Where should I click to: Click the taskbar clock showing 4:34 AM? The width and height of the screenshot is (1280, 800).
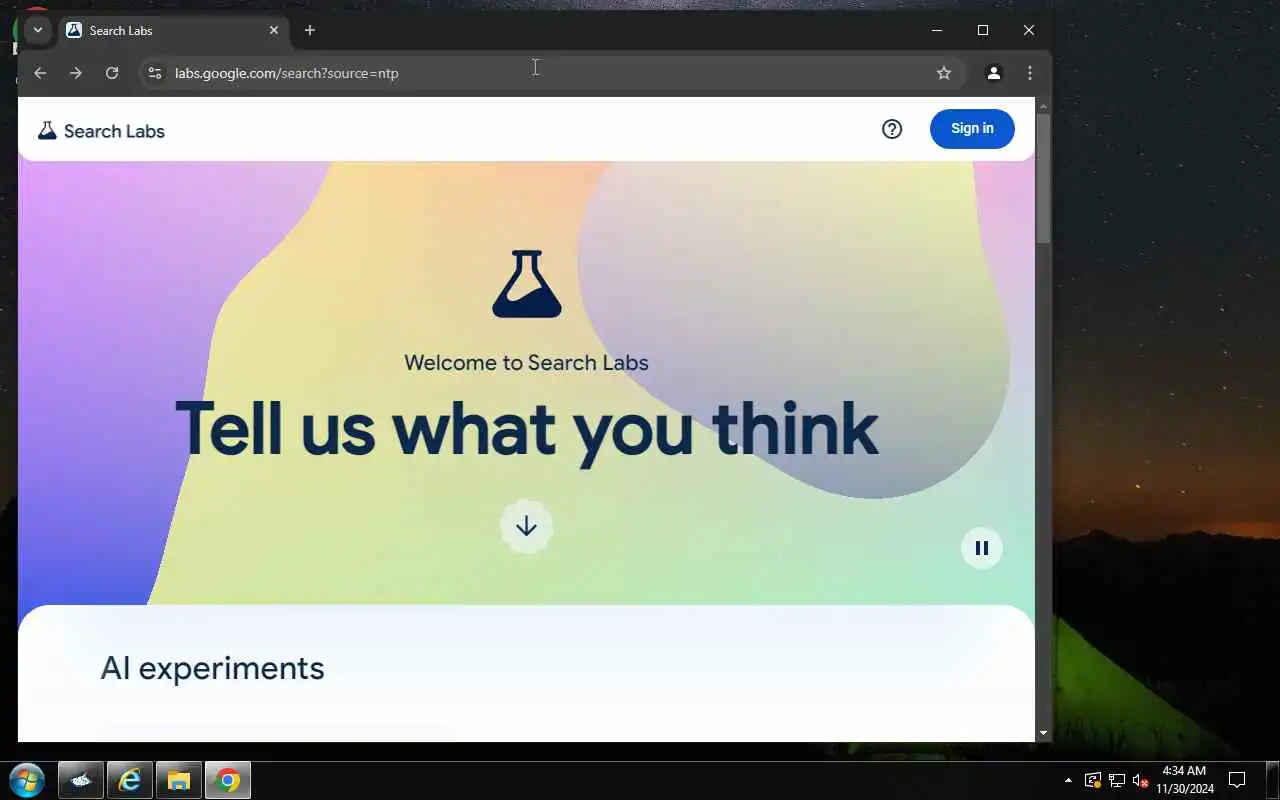[1185, 780]
